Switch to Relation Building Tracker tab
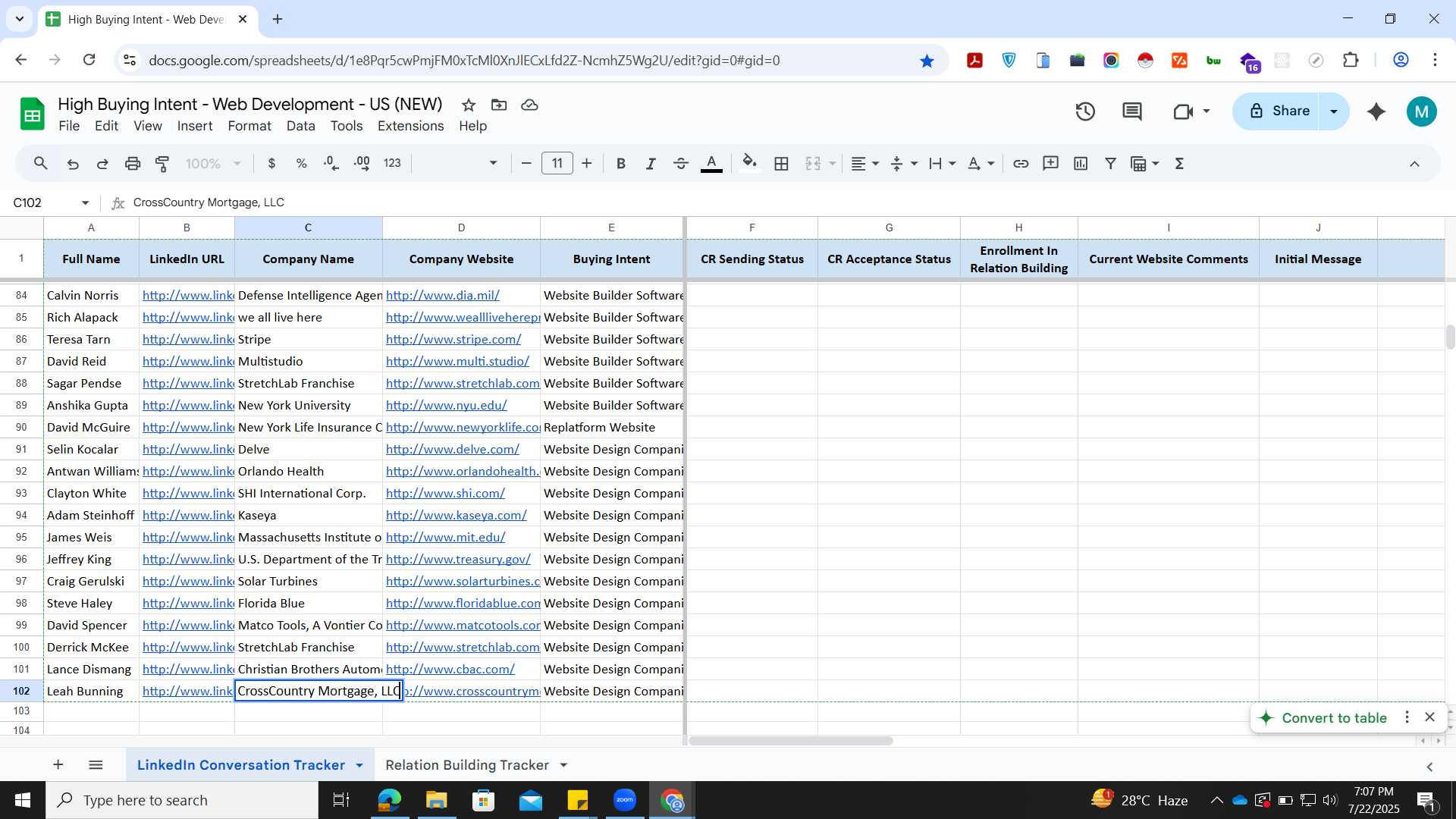Screen dimensions: 1456x819 click(467, 764)
